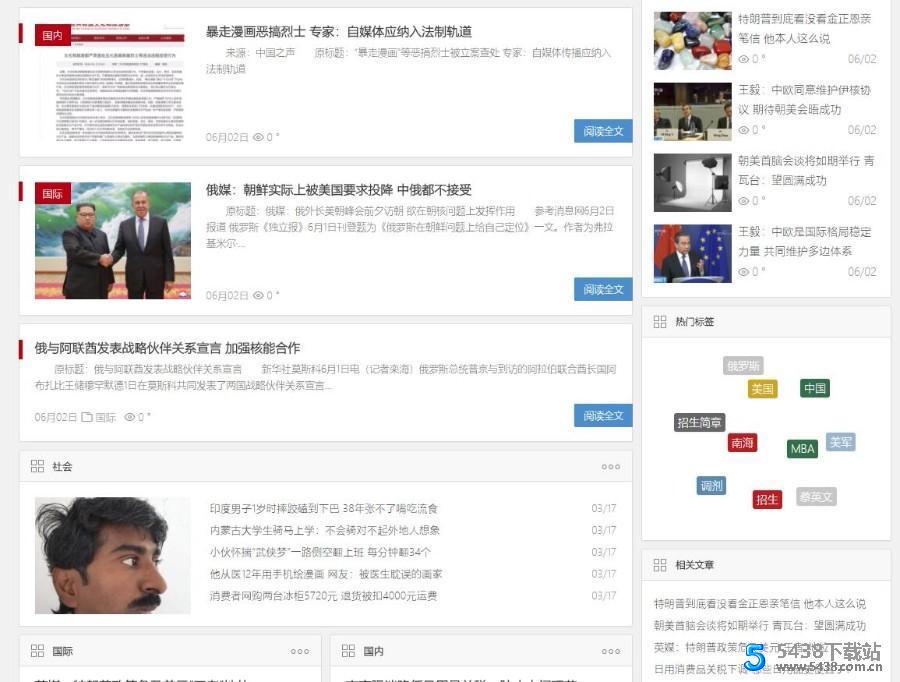Click the grid icon beside 热门标签 heading

659,322
